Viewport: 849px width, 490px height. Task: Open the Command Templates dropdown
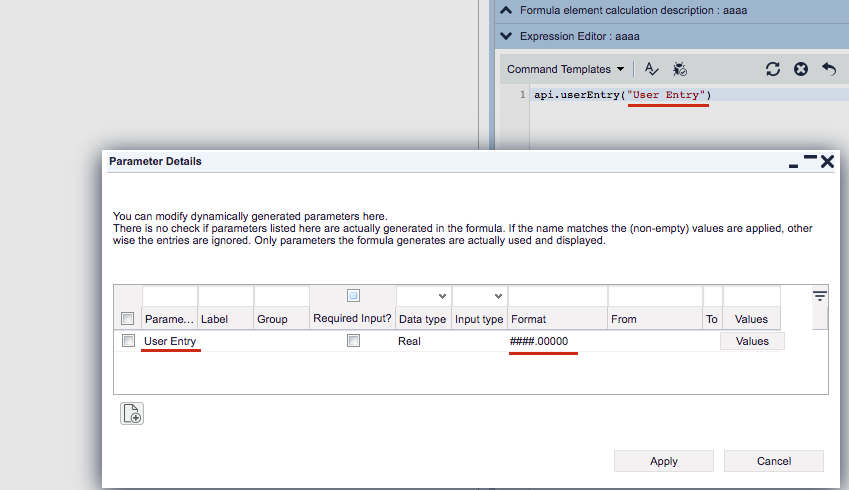coord(565,69)
